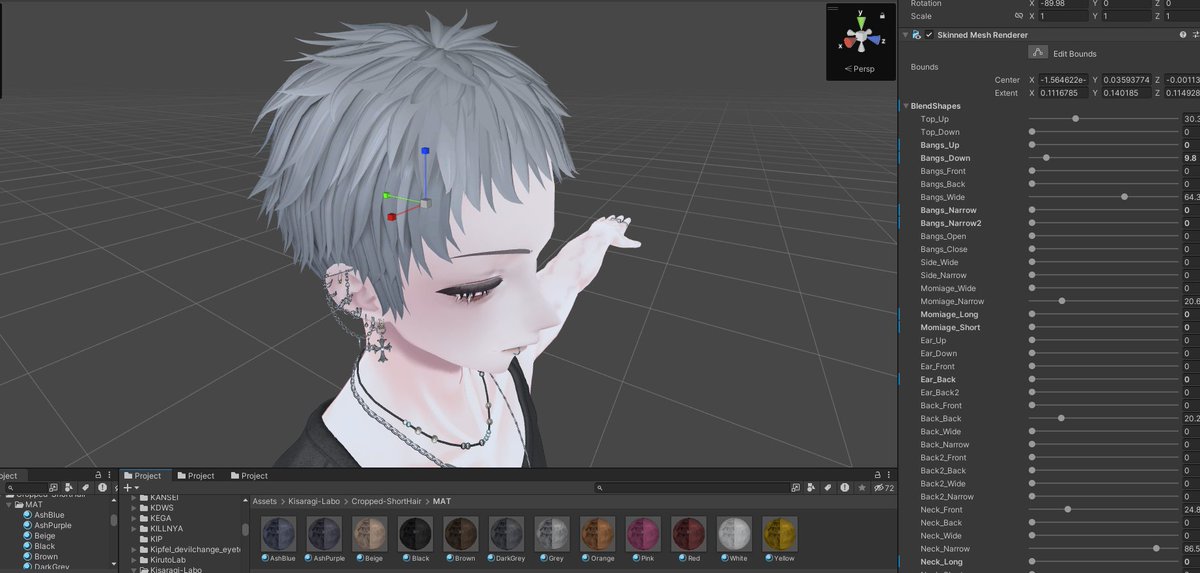Open the Search window icon beside project search

click(x=795, y=488)
